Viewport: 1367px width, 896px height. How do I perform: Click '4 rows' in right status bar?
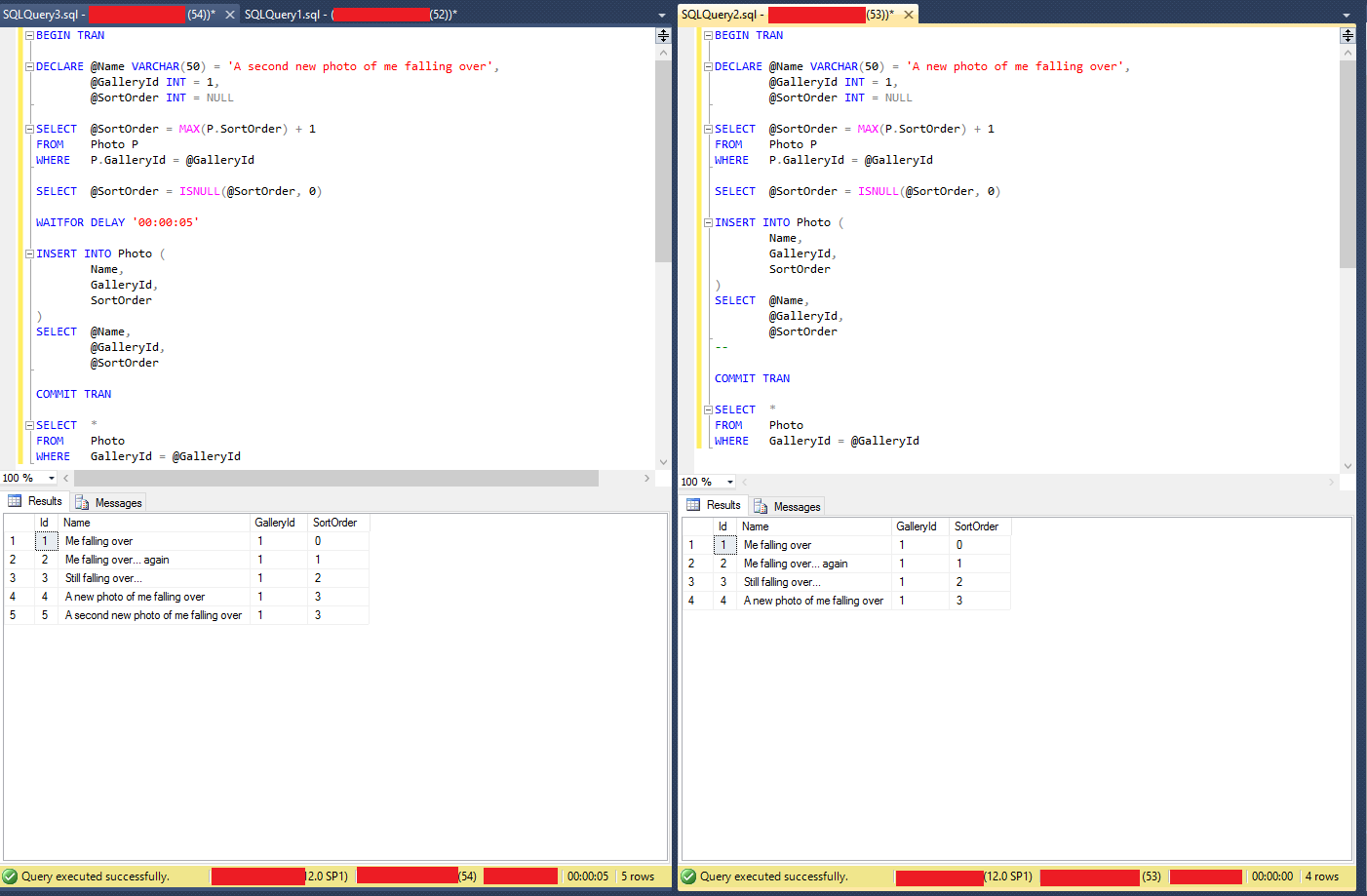click(x=1322, y=877)
